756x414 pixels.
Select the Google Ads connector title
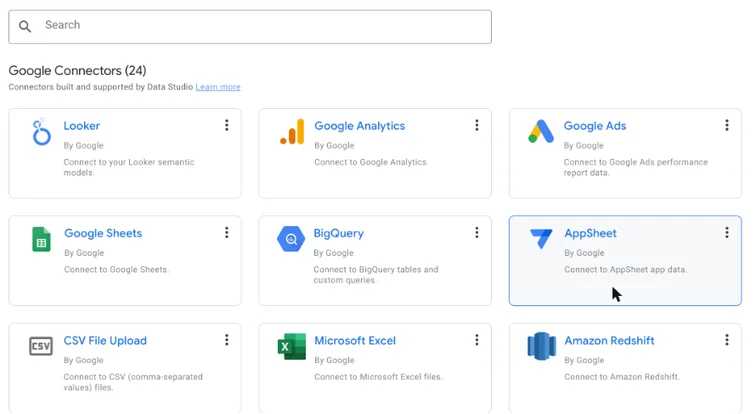595,126
